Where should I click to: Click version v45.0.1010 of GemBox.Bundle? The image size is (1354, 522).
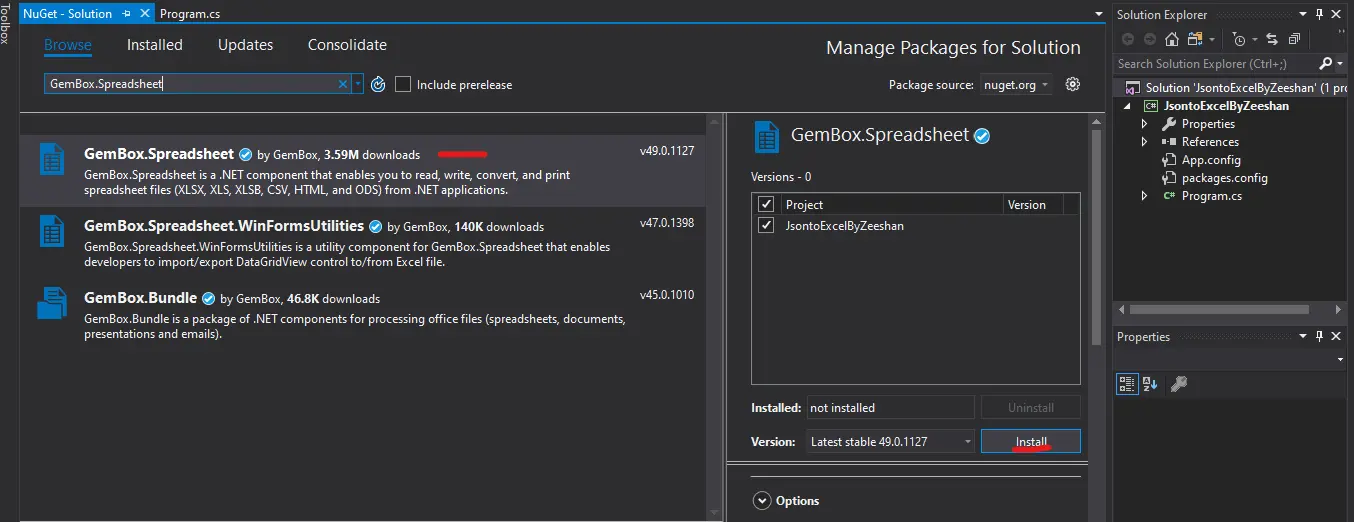667,295
